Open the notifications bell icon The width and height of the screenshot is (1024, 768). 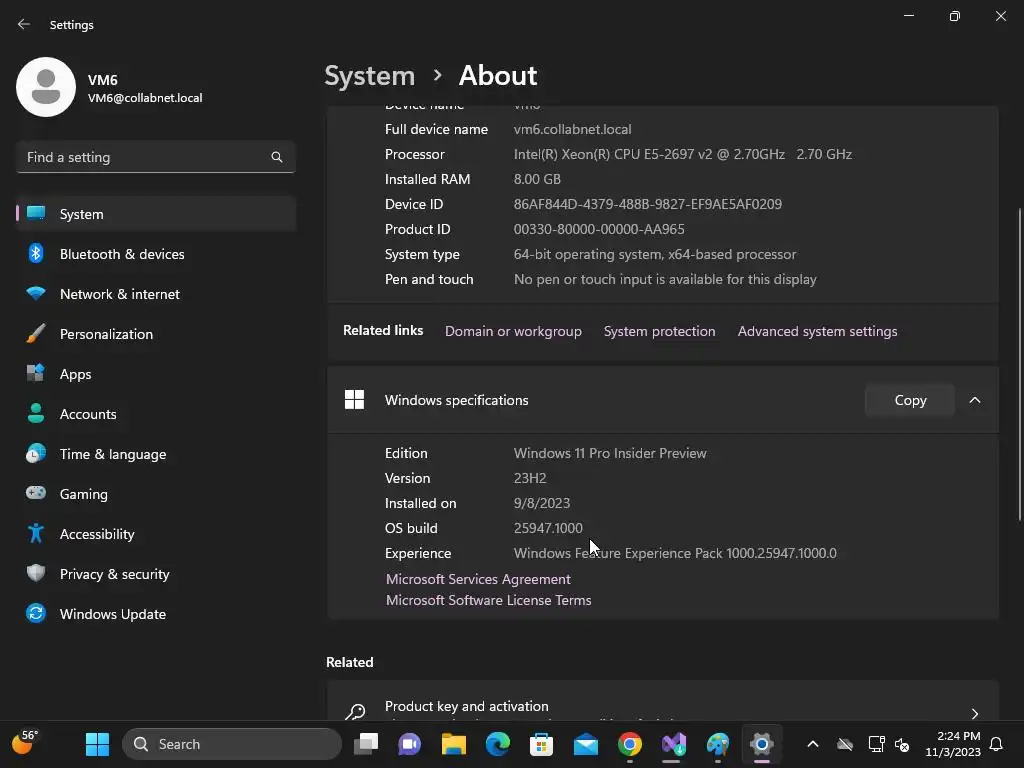[x=996, y=744]
